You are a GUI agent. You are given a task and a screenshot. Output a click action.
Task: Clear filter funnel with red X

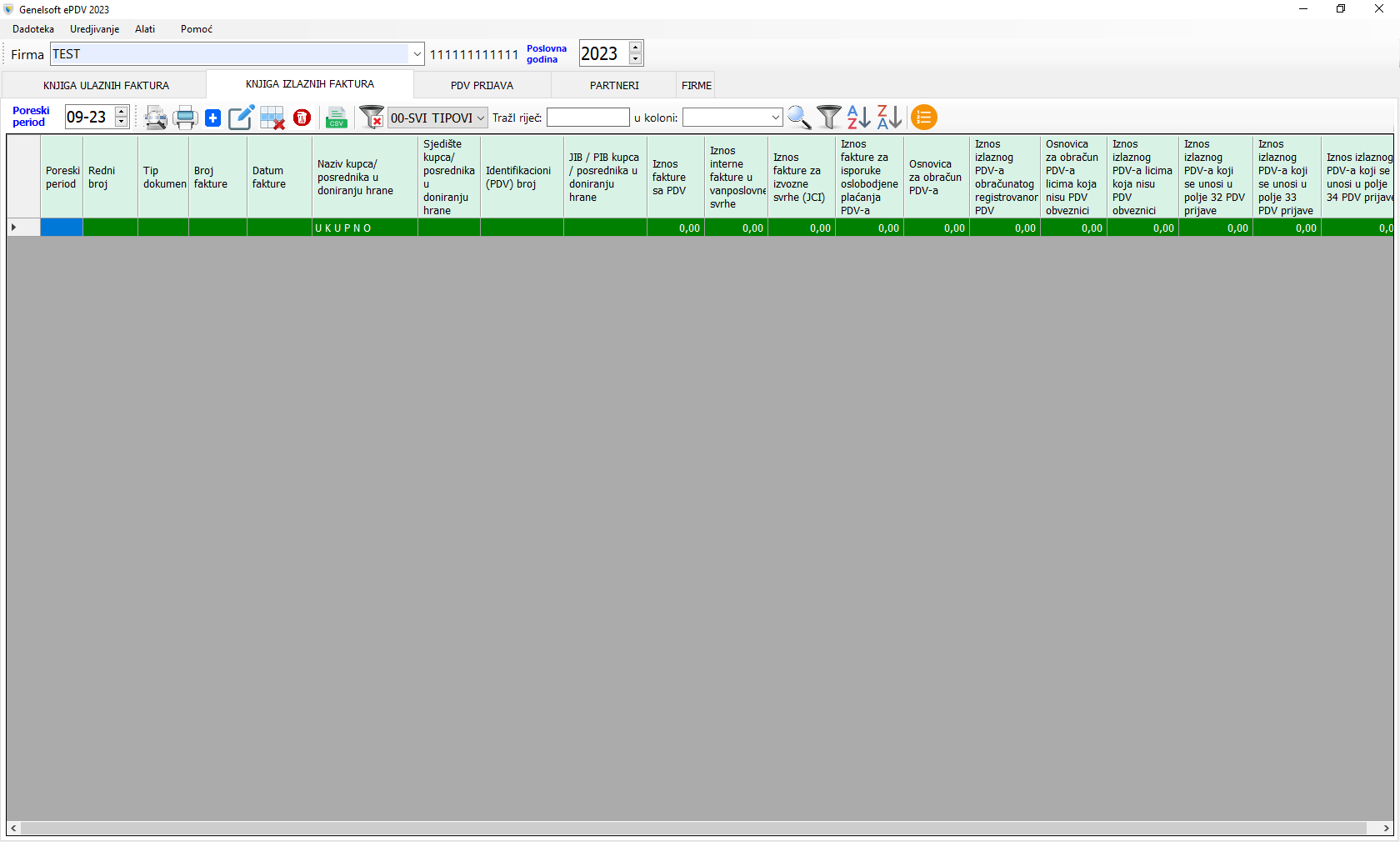click(x=372, y=117)
